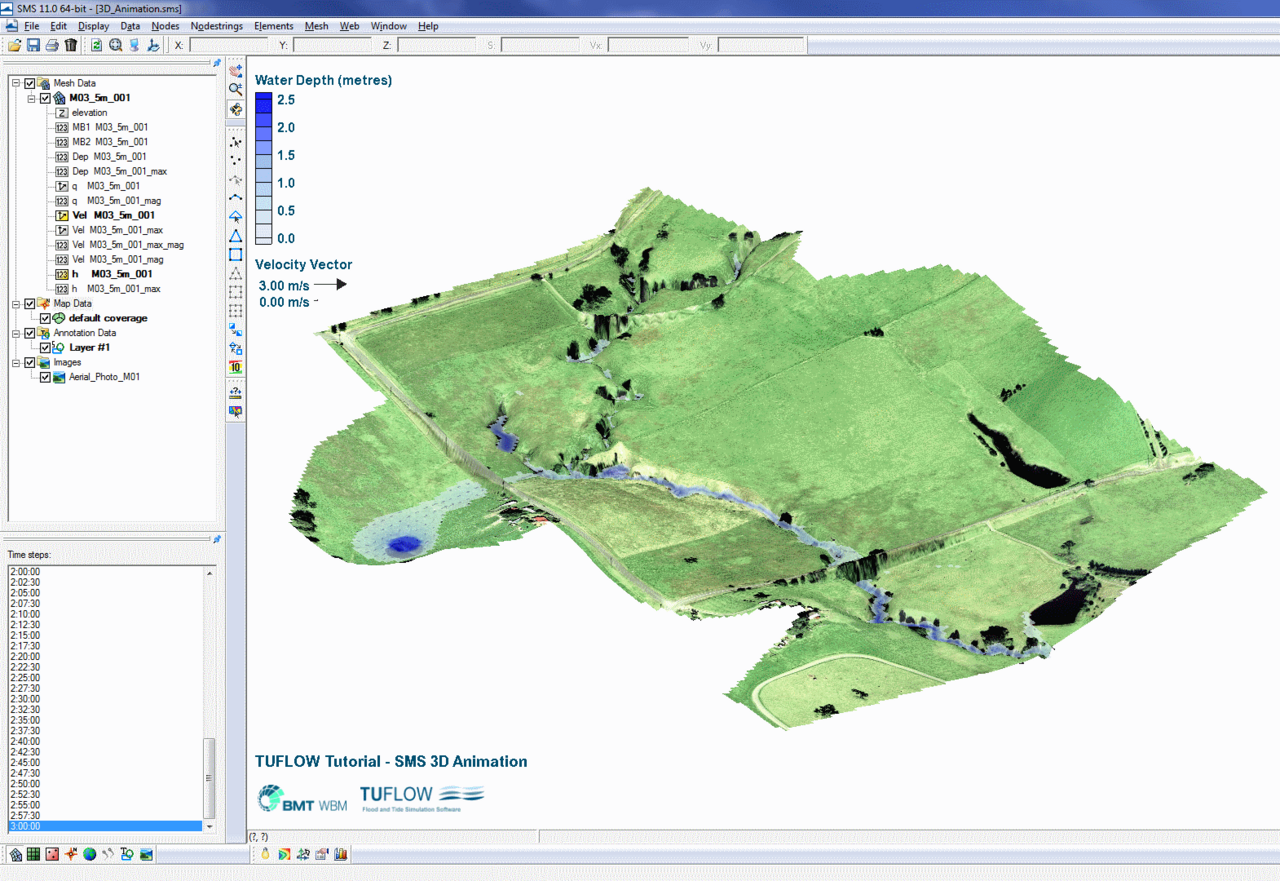The image size is (1280, 881).
Task: Switch to the GIS globe module
Action: coord(90,854)
